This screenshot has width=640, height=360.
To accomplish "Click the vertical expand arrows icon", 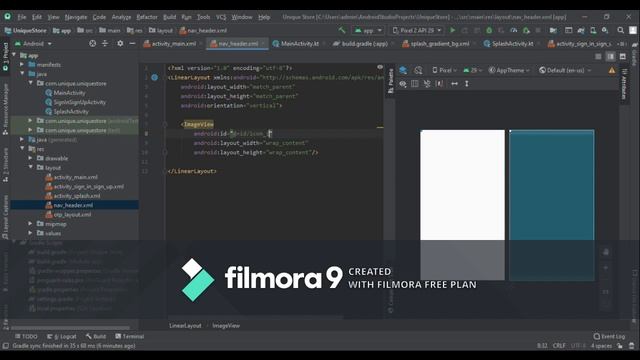I will (x=467, y=84).
